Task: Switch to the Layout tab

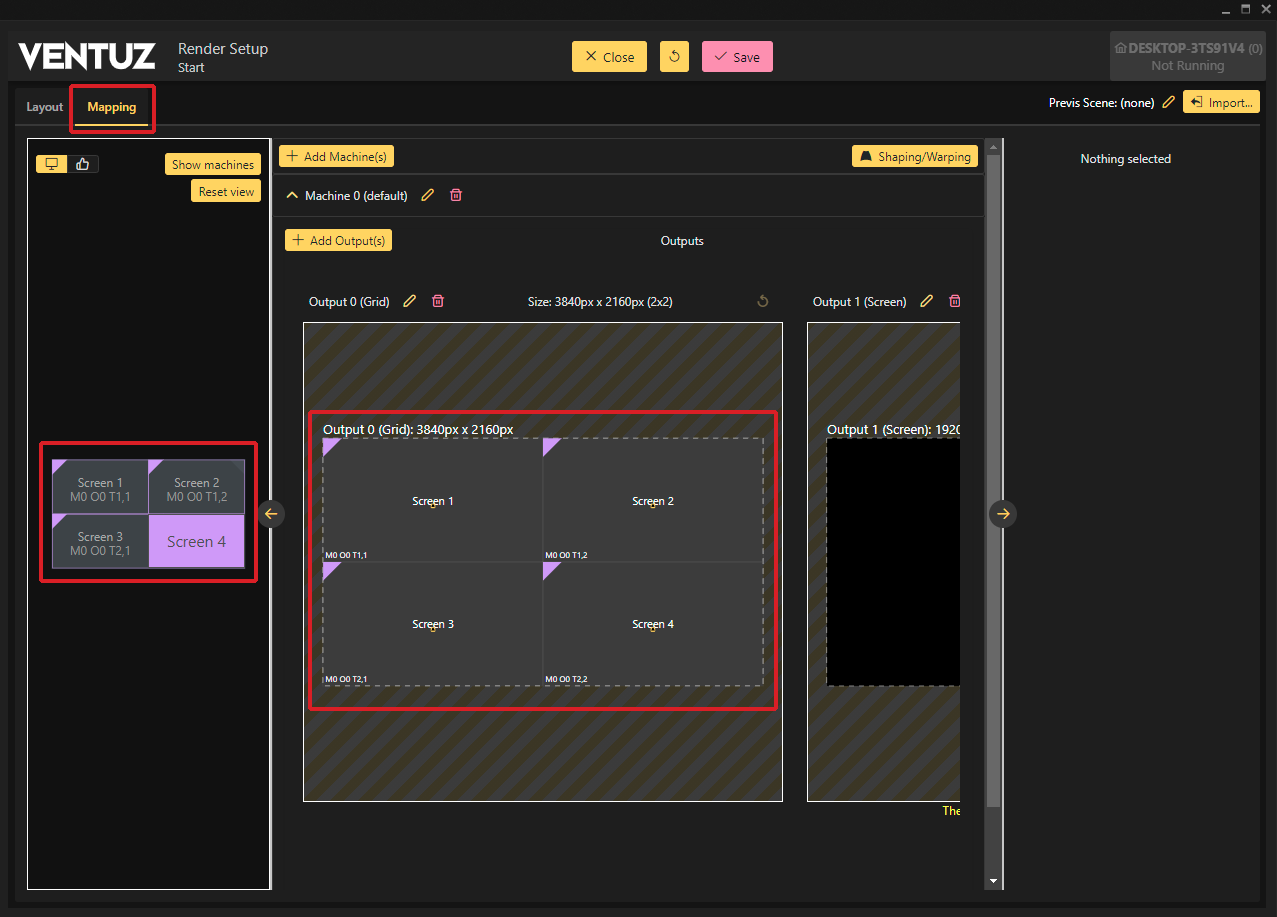Action: pos(44,107)
